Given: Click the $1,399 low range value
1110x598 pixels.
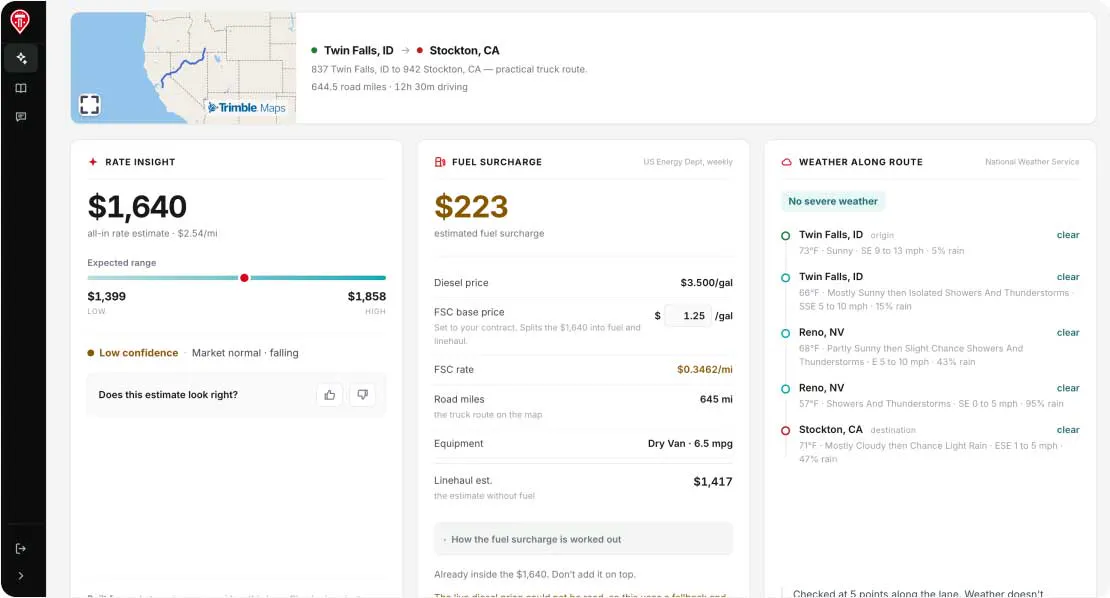Looking at the screenshot, I should tap(106, 297).
